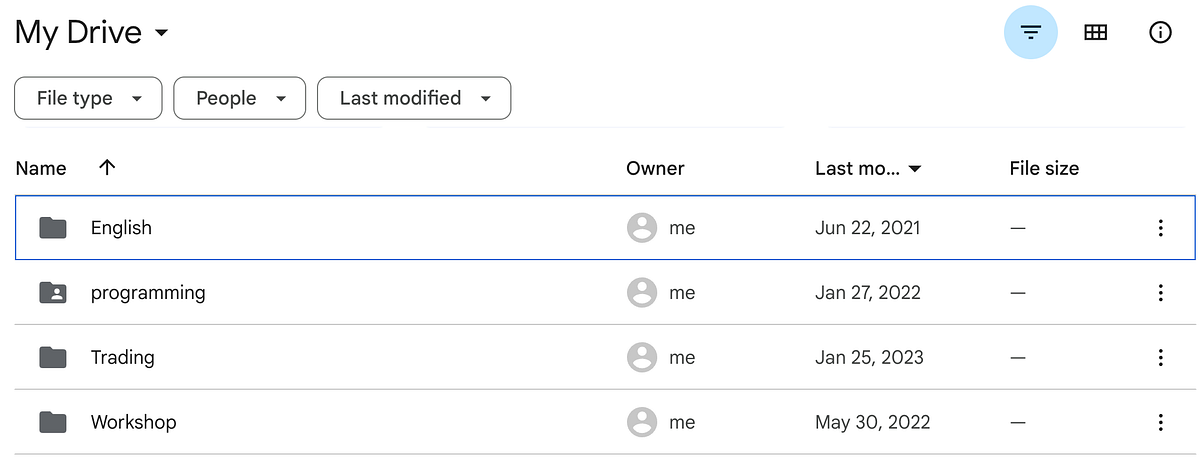Click the shared programming folder icon
Screen dimensions: 1200x463
53,293
